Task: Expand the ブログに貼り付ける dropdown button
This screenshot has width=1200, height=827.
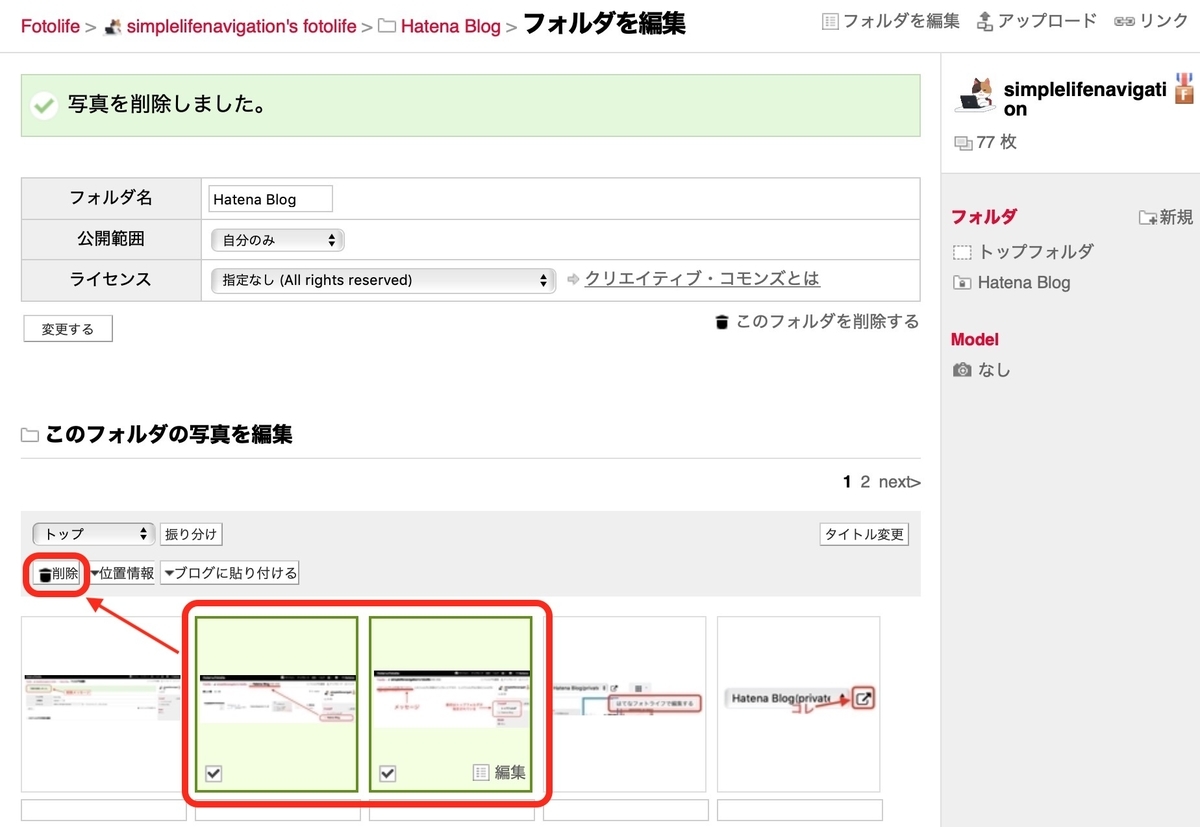Action: pyautogui.click(x=230, y=574)
